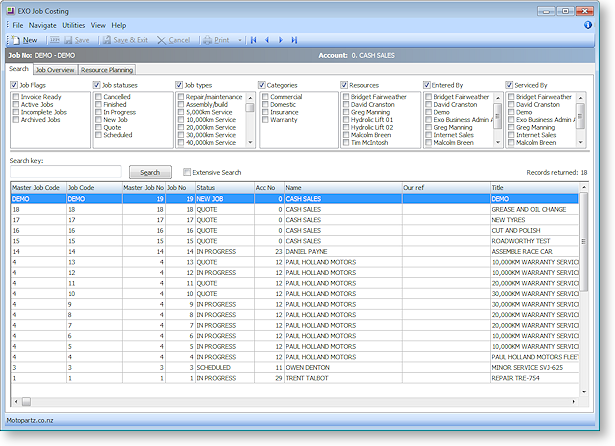615x446 pixels.
Task: Enable the Extensive Search checkbox
Action: pyautogui.click(x=185, y=172)
